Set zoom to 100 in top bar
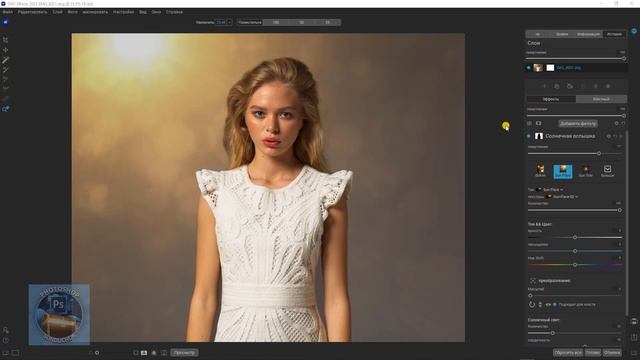The image size is (640, 360). pos(276,22)
